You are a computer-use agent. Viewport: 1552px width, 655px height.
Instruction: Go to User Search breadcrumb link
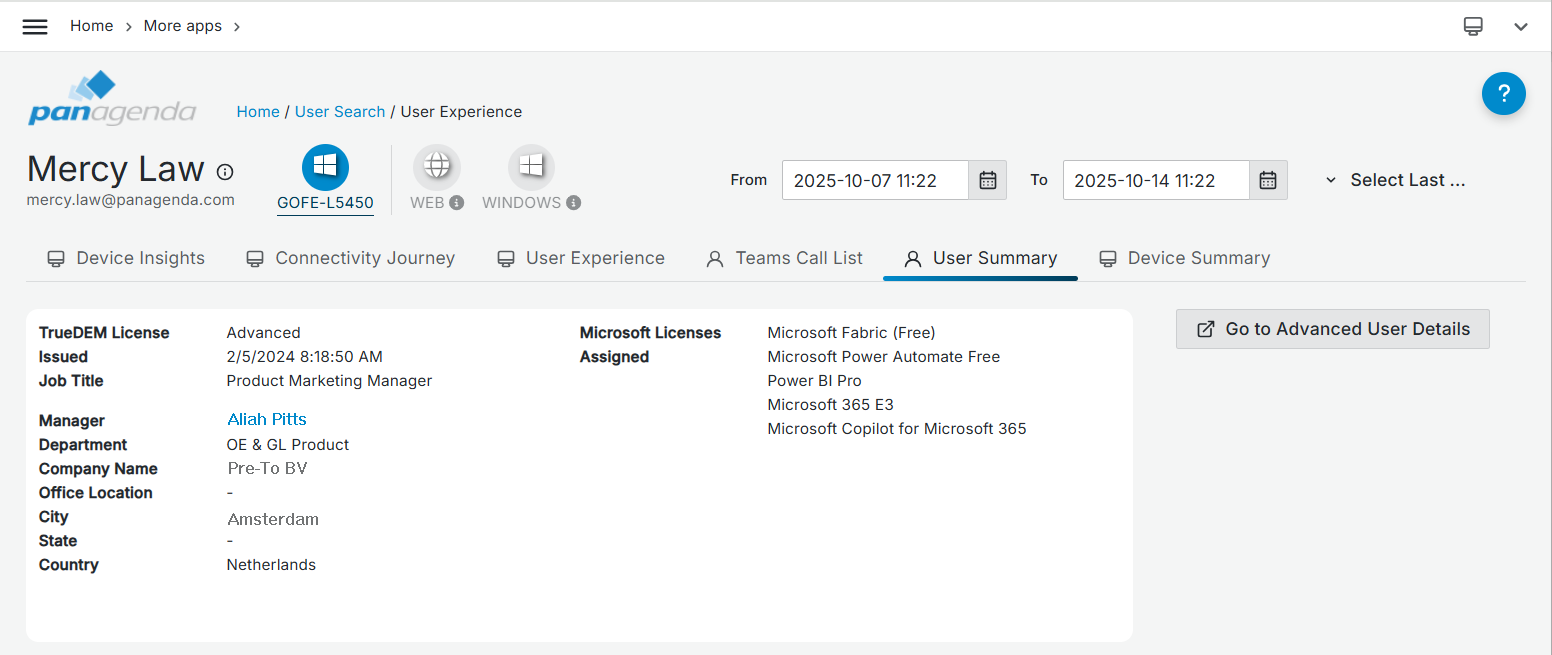pyautogui.click(x=339, y=112)
